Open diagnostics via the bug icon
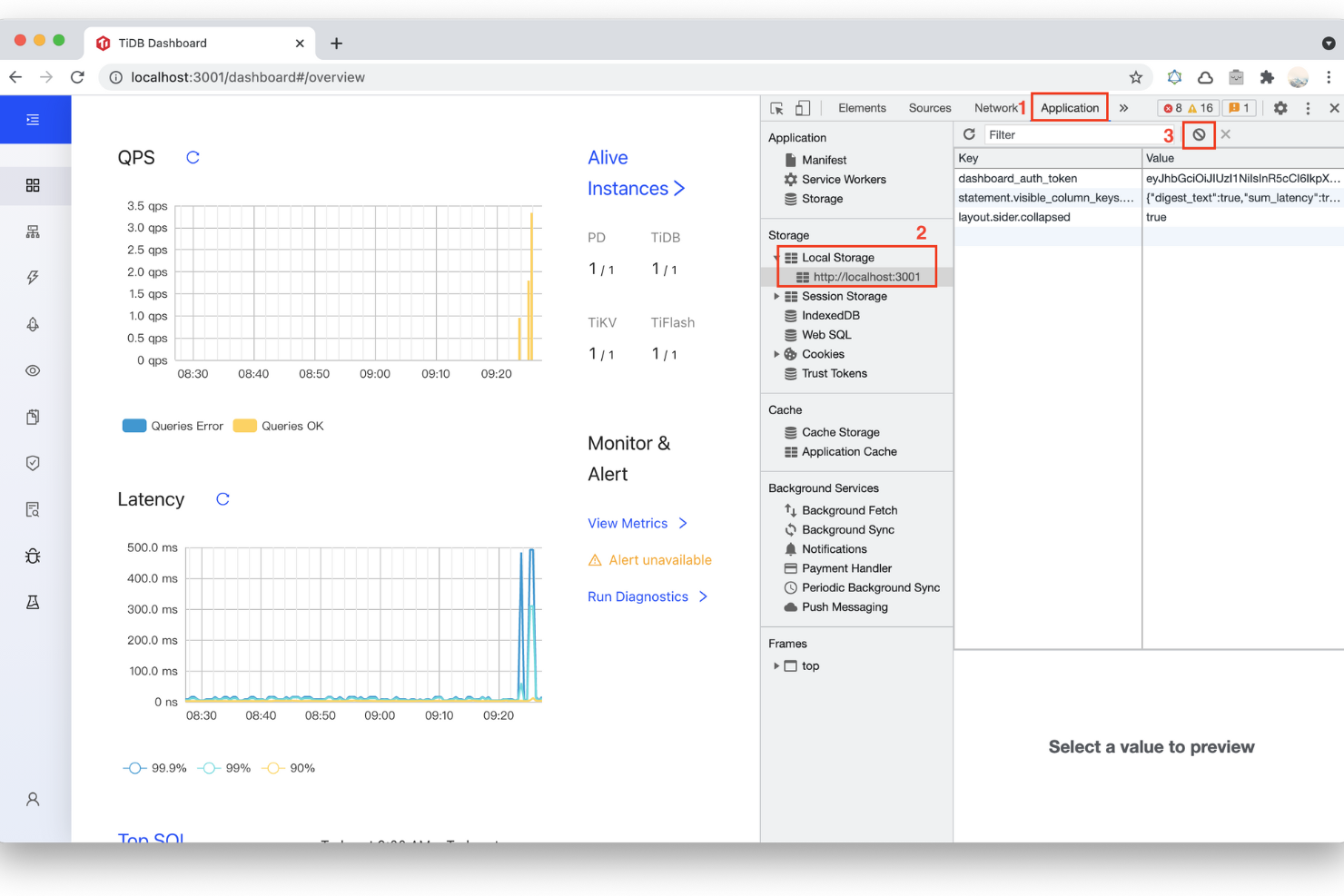The height and width of the screenshot is (896, 1344). coord(33,556)
